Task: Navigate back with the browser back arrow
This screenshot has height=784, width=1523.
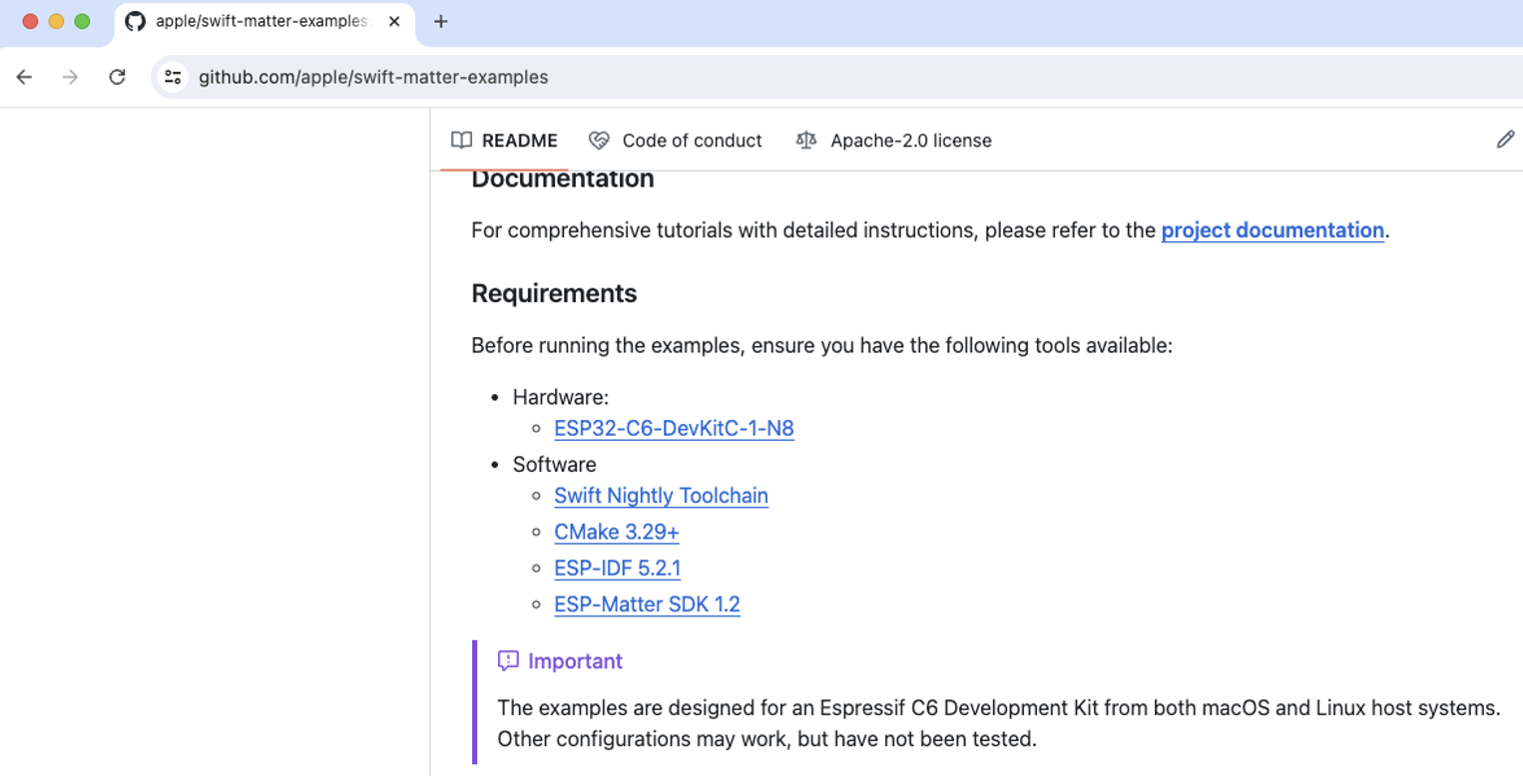Action: point(24,77)
